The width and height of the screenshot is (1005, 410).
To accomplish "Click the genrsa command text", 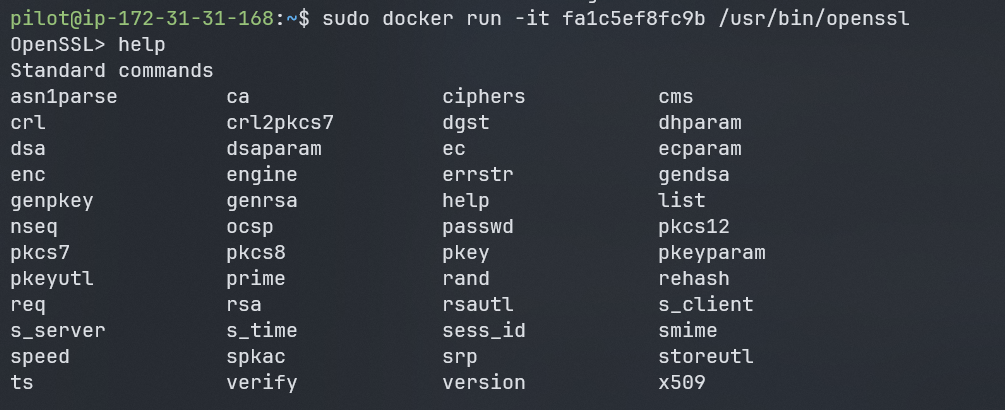I will (262, 202).
